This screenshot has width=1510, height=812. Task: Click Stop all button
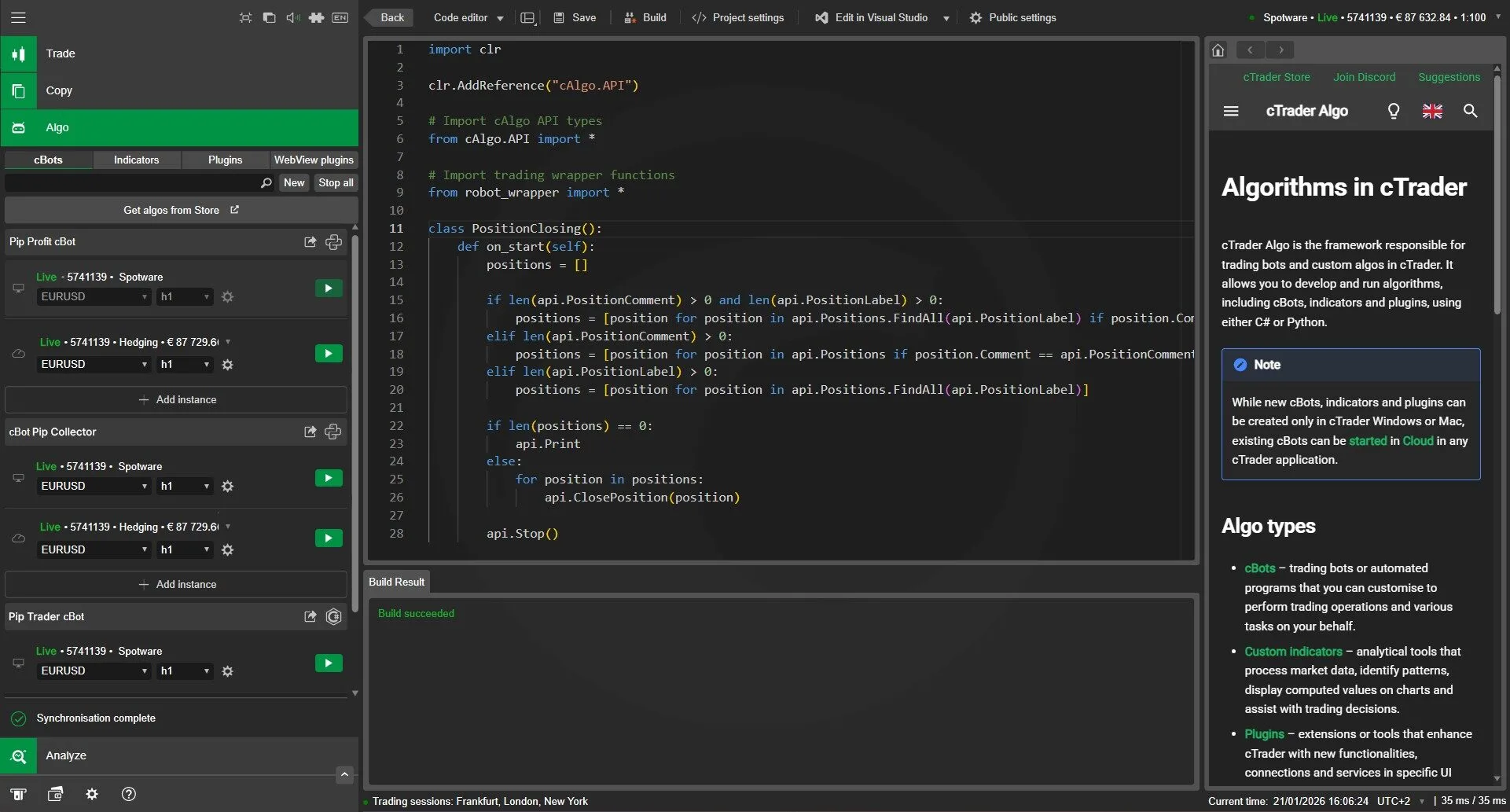336,182
